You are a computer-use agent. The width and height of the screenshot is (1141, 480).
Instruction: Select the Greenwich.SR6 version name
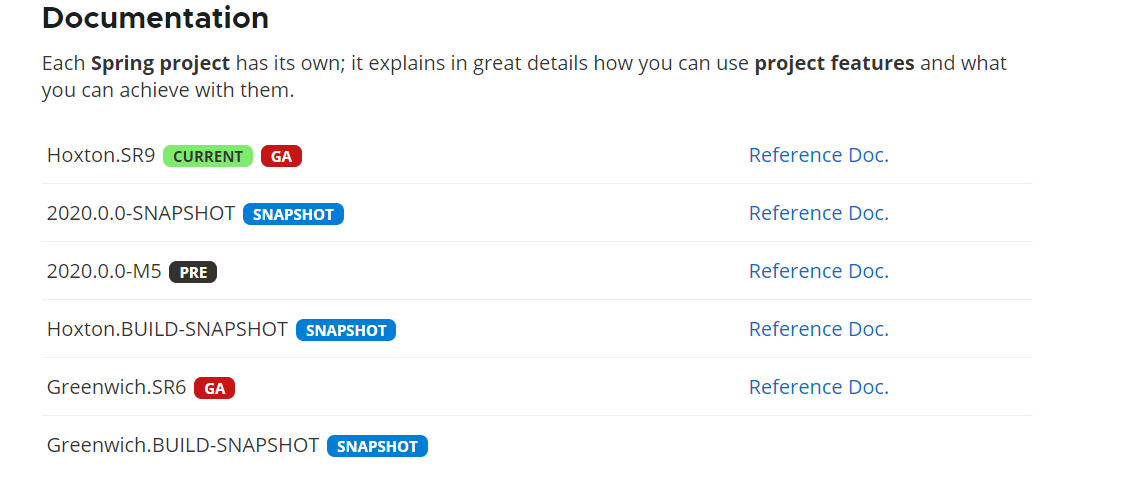116,388
